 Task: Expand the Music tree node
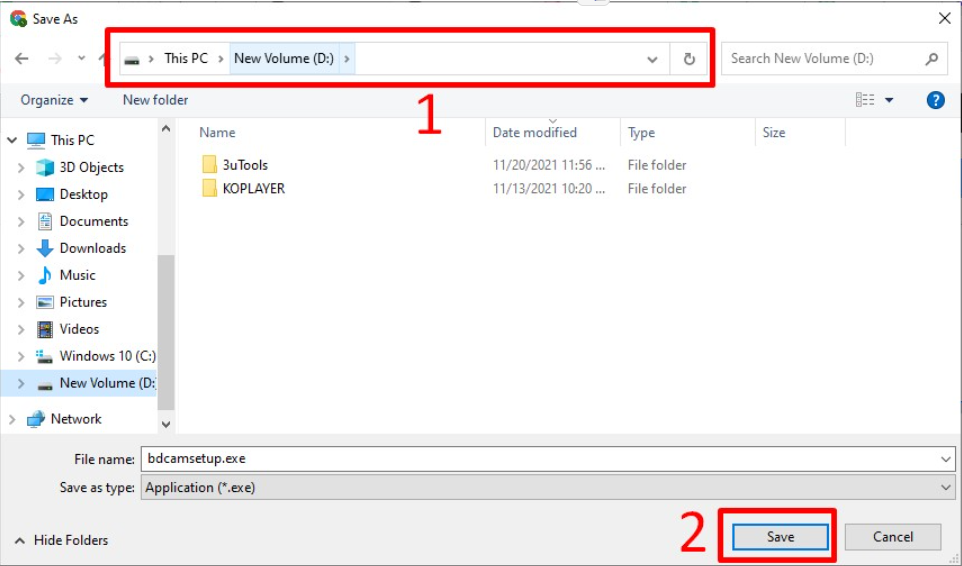tap(21, 275)
